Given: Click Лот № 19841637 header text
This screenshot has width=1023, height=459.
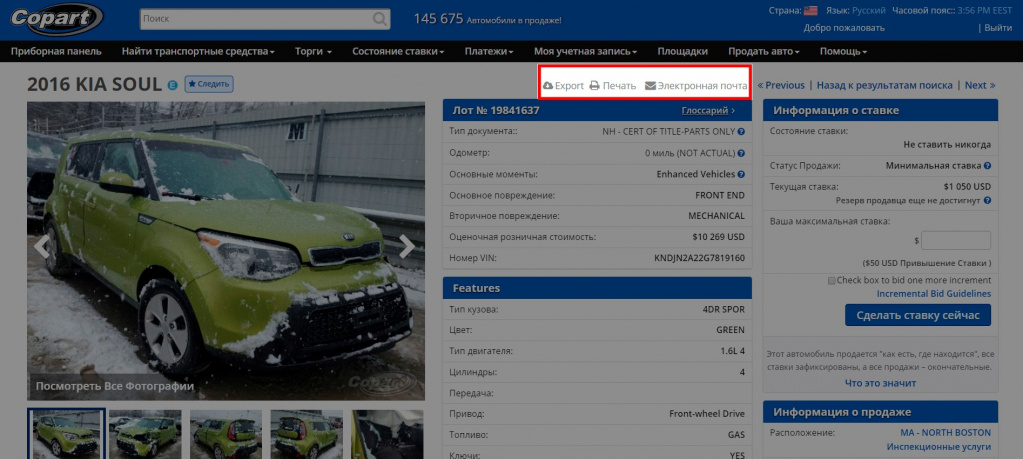Looking at the screenshot, I should [495, 111].
